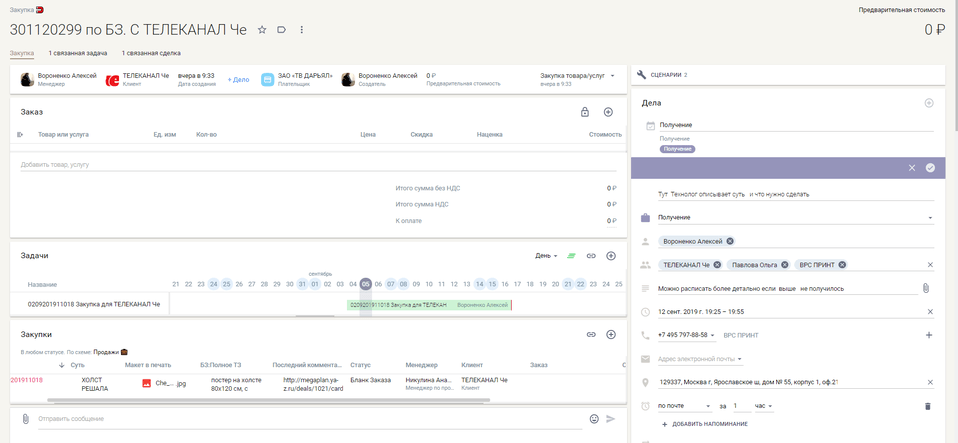Click ДОБАВИТЬ НАПОМИНАНИЕ button

point(706,425)
